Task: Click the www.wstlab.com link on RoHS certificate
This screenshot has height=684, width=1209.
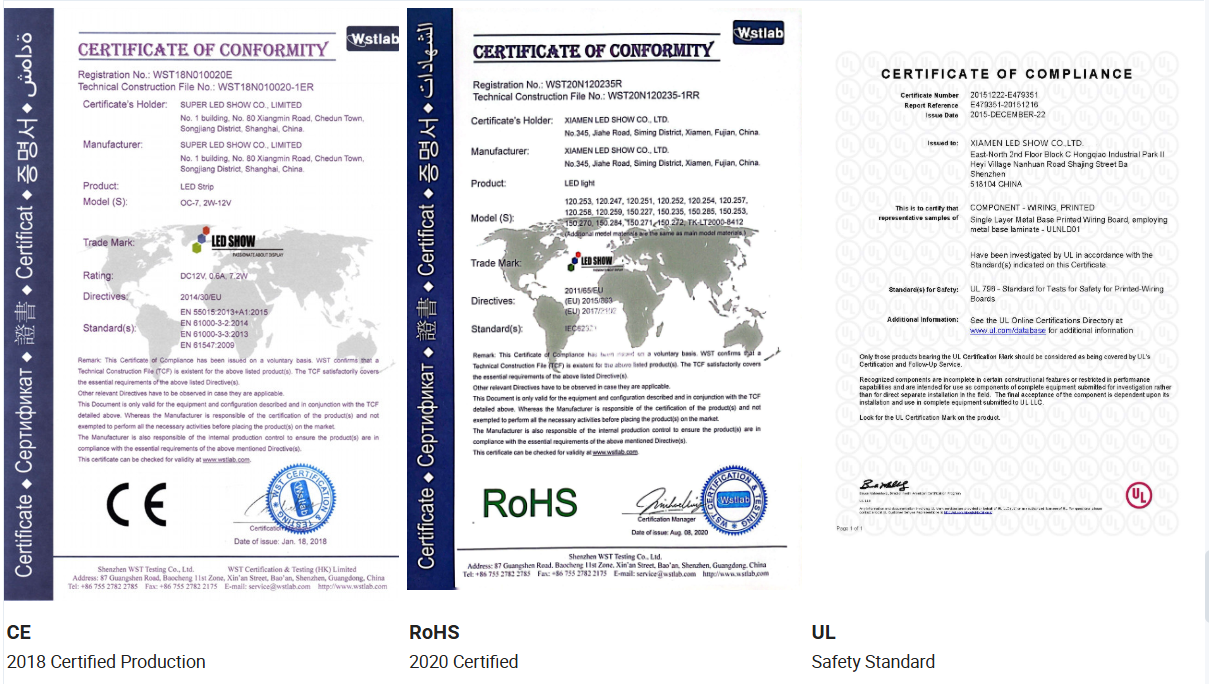Action: [615, 452]
